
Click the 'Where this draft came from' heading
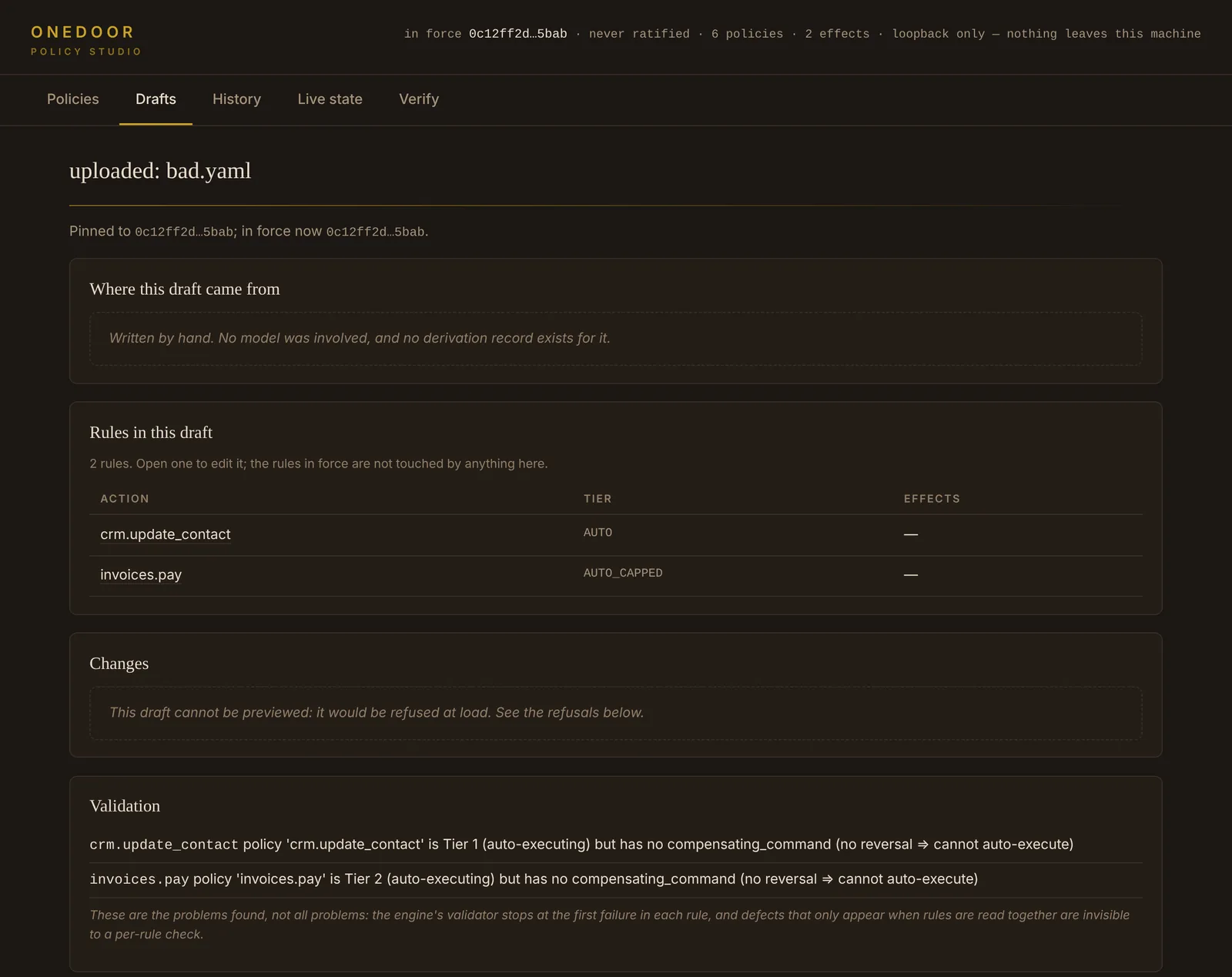click(x=185, y=289)
